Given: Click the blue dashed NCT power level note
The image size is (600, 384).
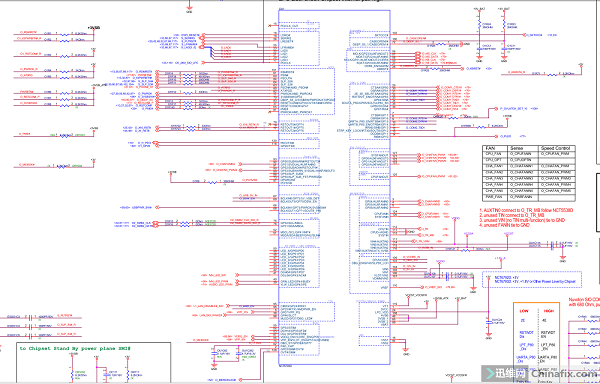Looking at the screenshot, I should (532, 280).
